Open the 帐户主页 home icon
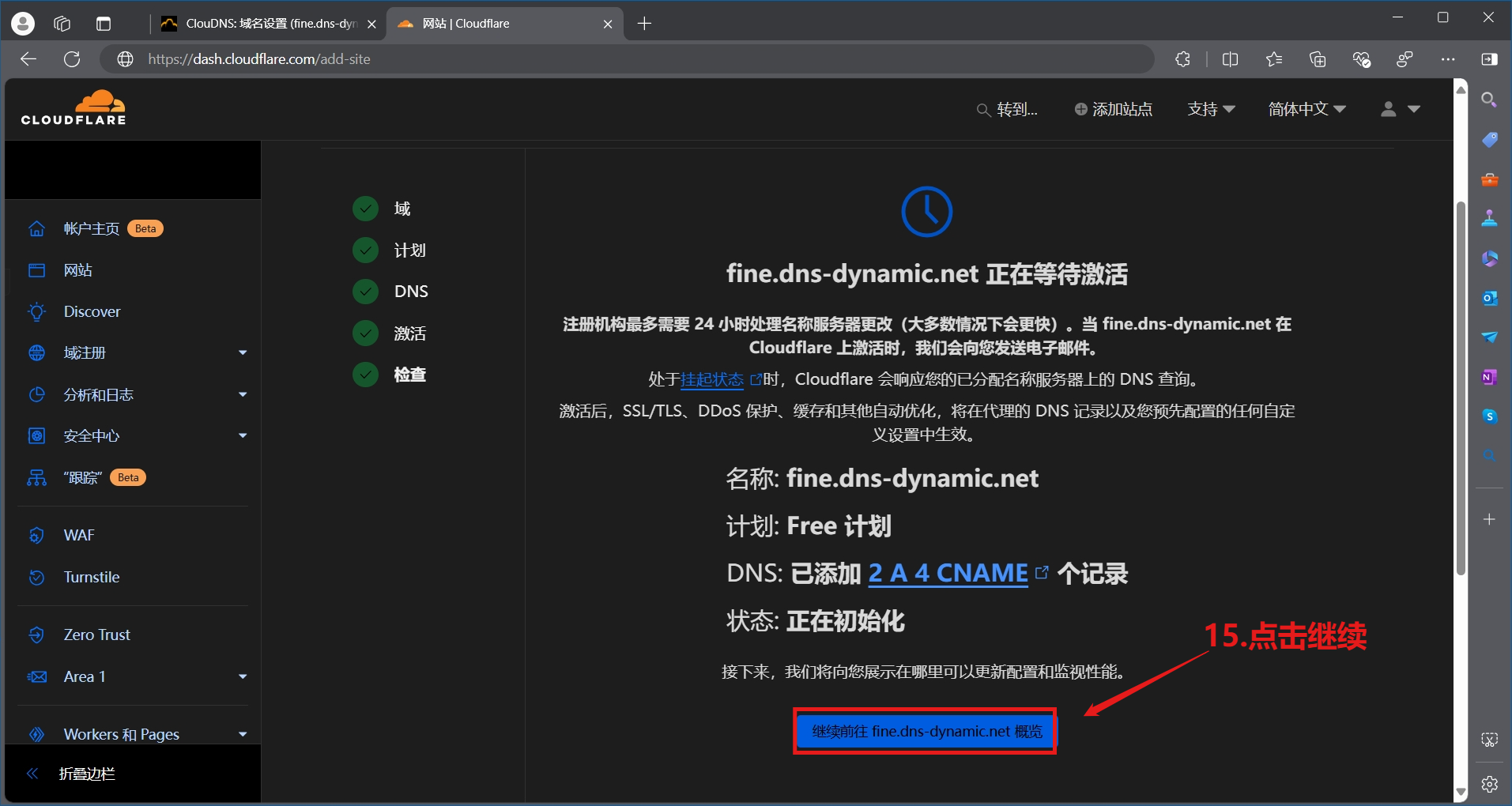Image resolution: width=1512 pixels, height=806 pixels. coord(36,228)
